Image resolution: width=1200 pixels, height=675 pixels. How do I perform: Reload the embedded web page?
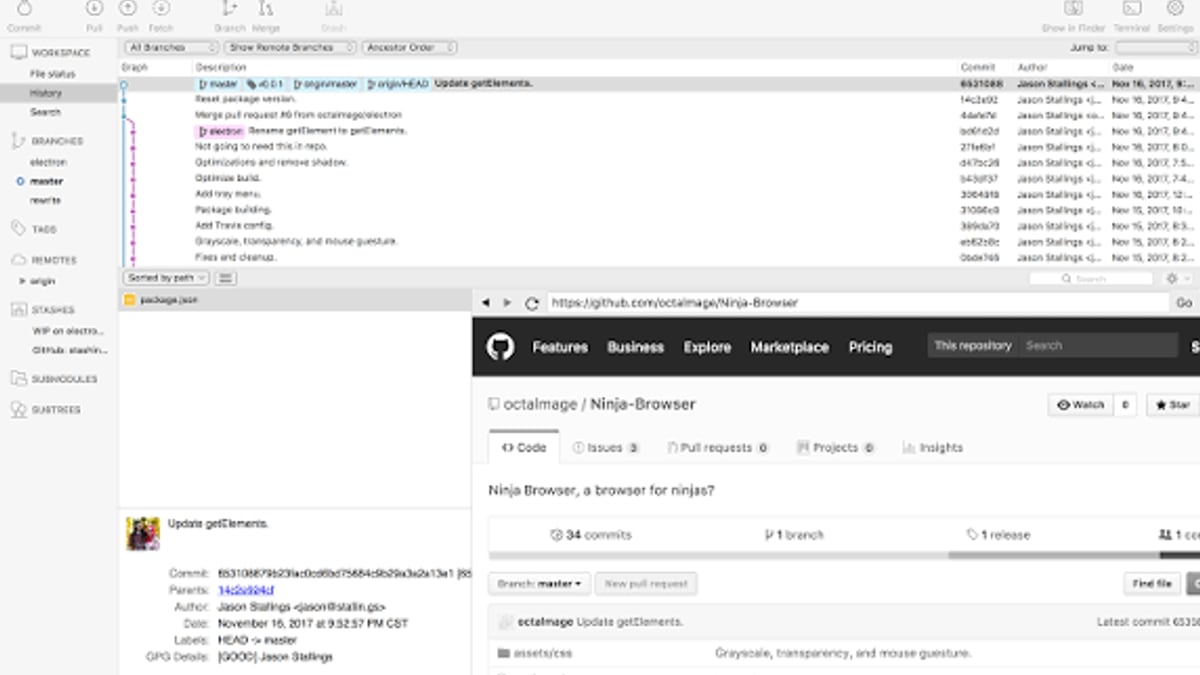[x=532, y=303]
